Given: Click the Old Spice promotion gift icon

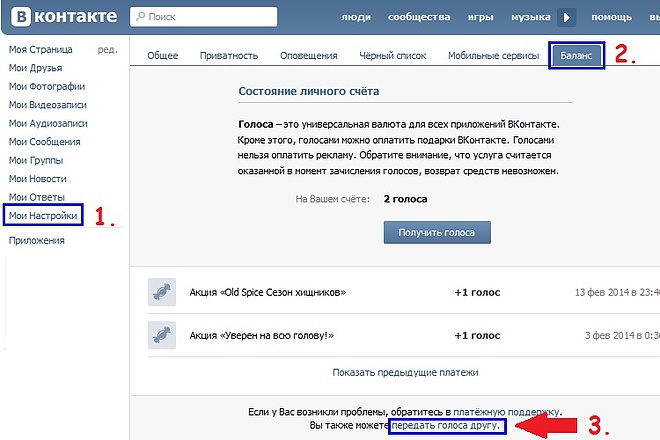Looking at the screenshot, I should [162, 292].
